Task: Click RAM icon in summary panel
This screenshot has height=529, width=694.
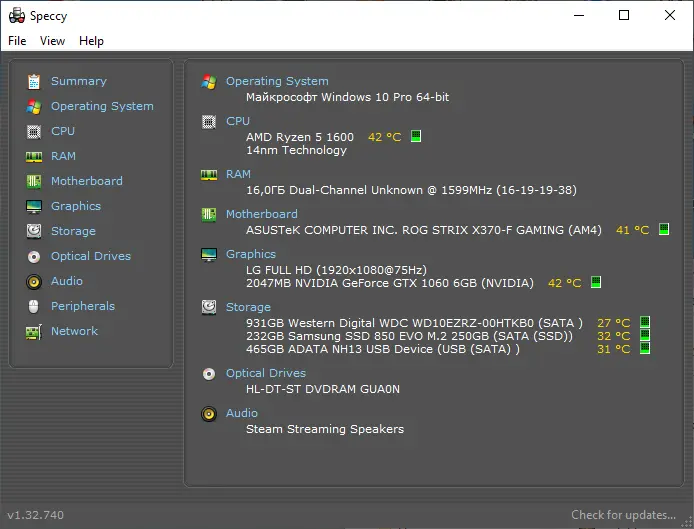Action: tap(208, 175)
